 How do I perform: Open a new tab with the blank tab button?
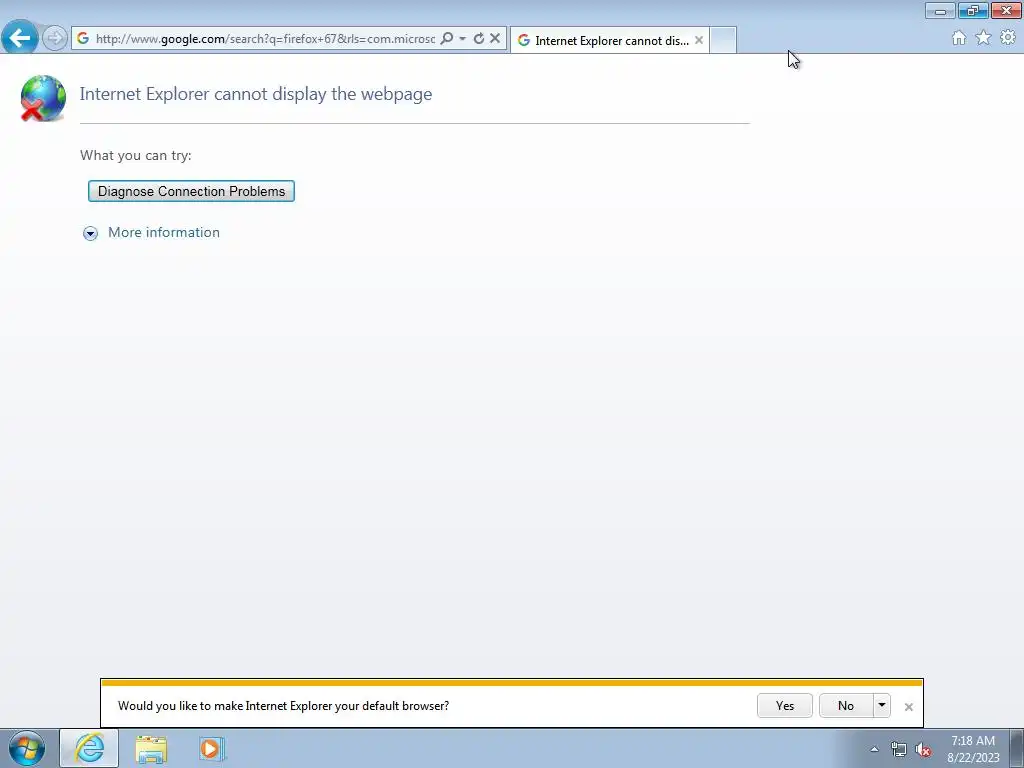723,40
